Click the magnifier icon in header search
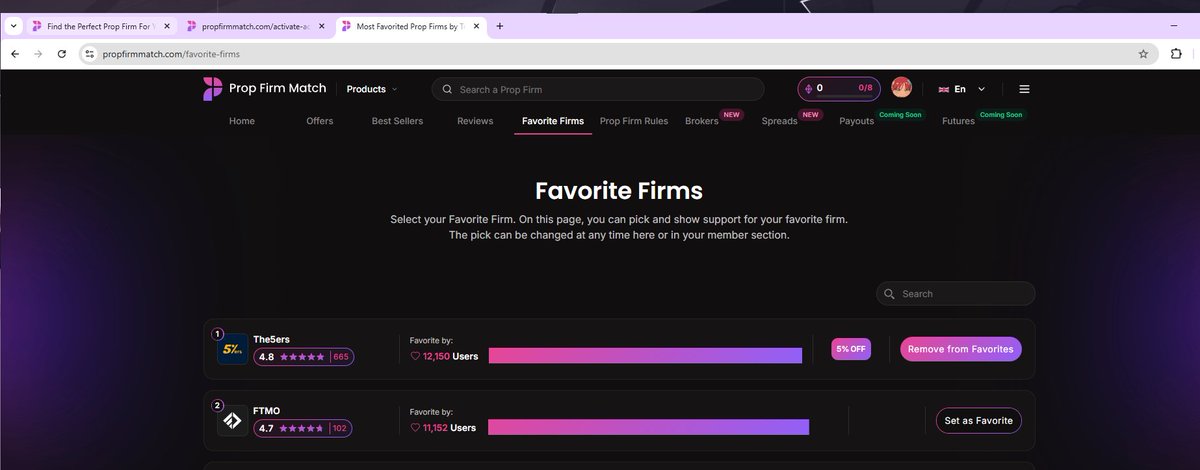1200x470 pixels. click(447, 89)
